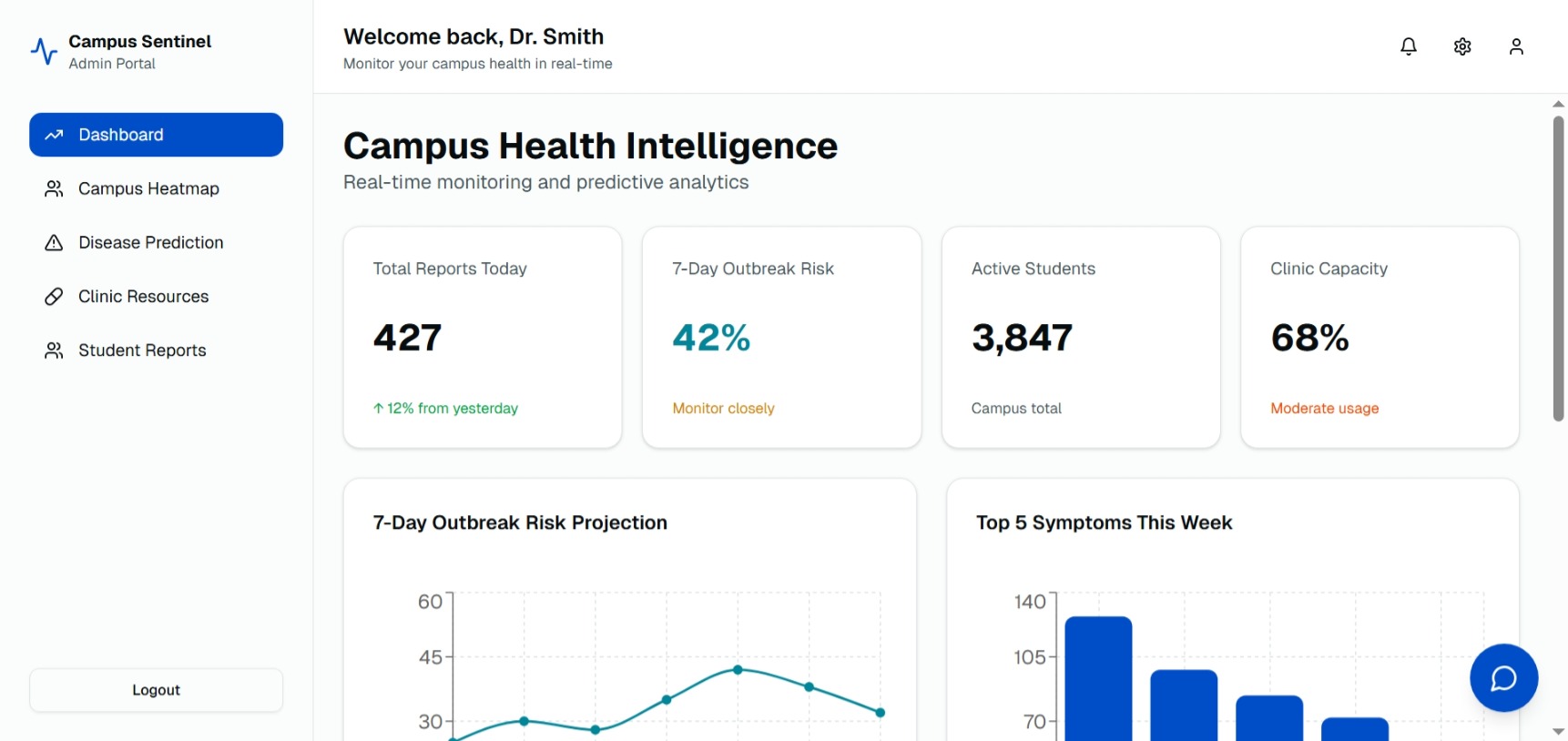Image resolution: width=1568 pixels, height=741 pixels.
Task: Click the warning triangle icon for Disease Prediction
Action: pos(53,242)
